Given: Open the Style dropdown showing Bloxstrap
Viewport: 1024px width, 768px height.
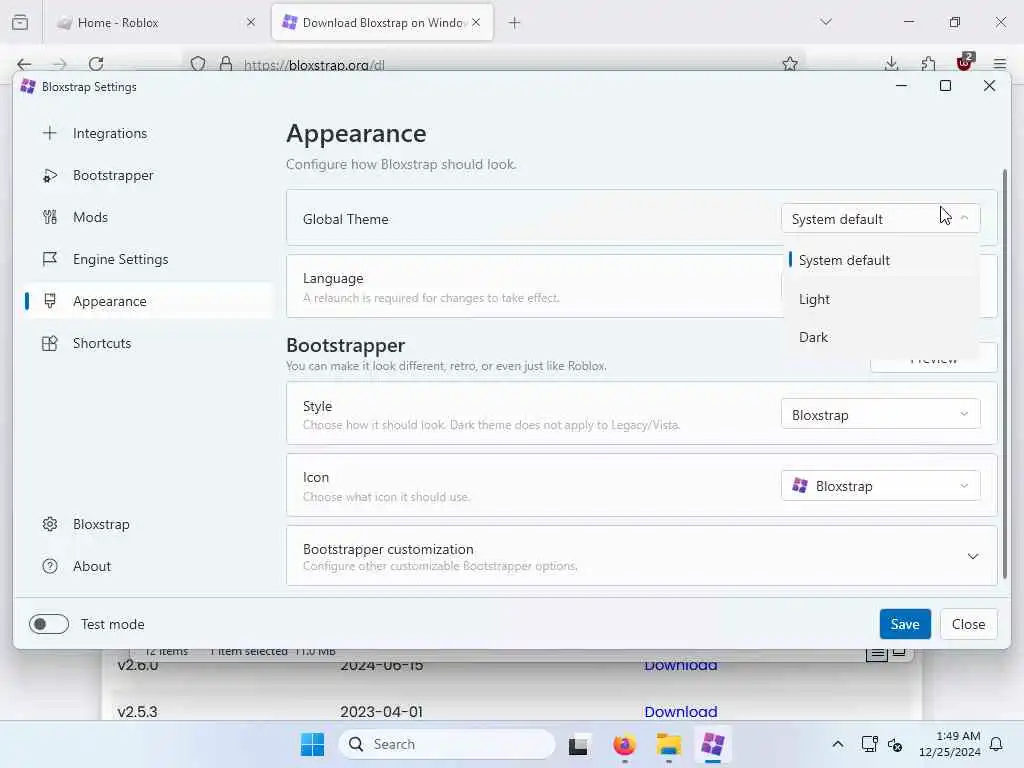Looking at the screenshot, I should pos(880,415).
